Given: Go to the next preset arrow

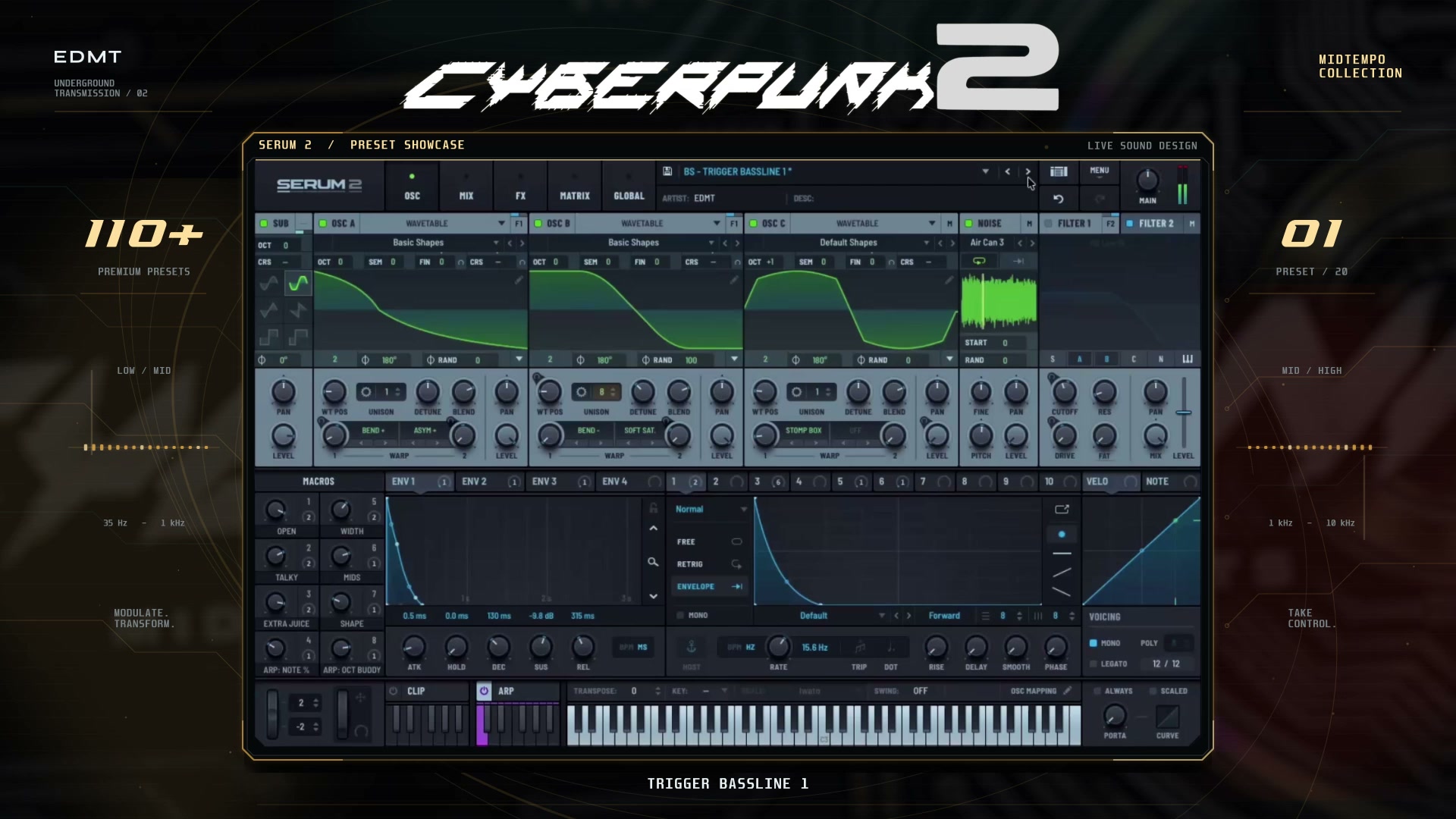Looking at the screenshot, I should click(1028, 172).
